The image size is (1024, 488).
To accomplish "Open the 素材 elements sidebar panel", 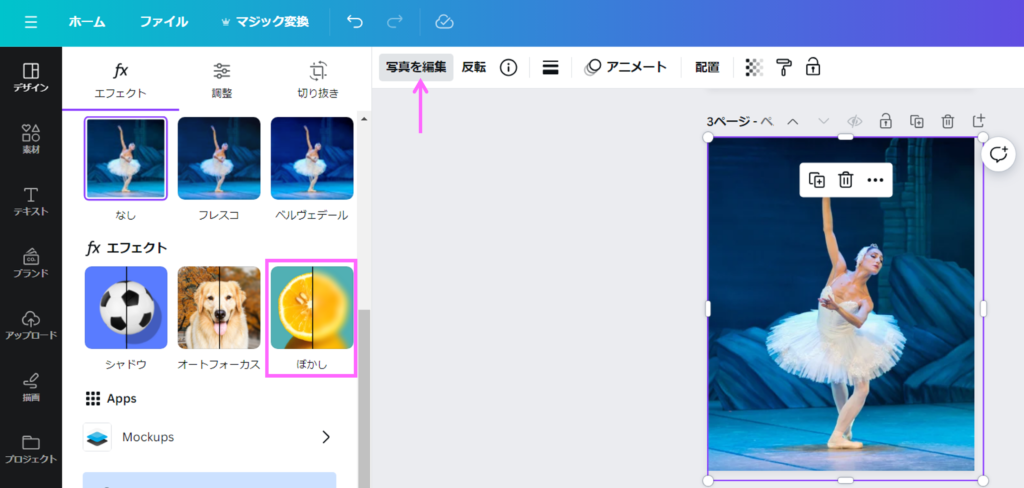I will coord(30,139).
